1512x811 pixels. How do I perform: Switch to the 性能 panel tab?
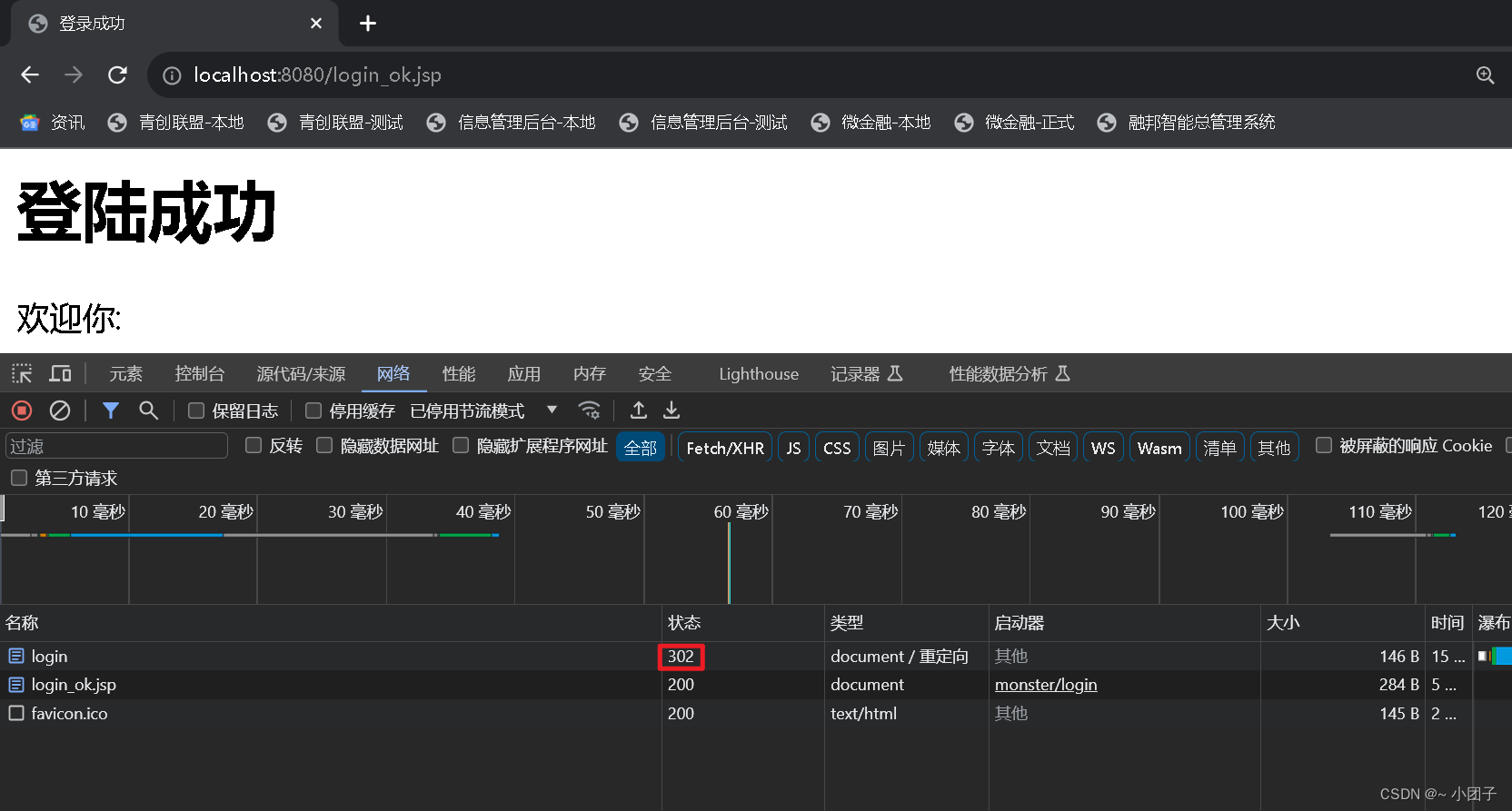[459, 373]
